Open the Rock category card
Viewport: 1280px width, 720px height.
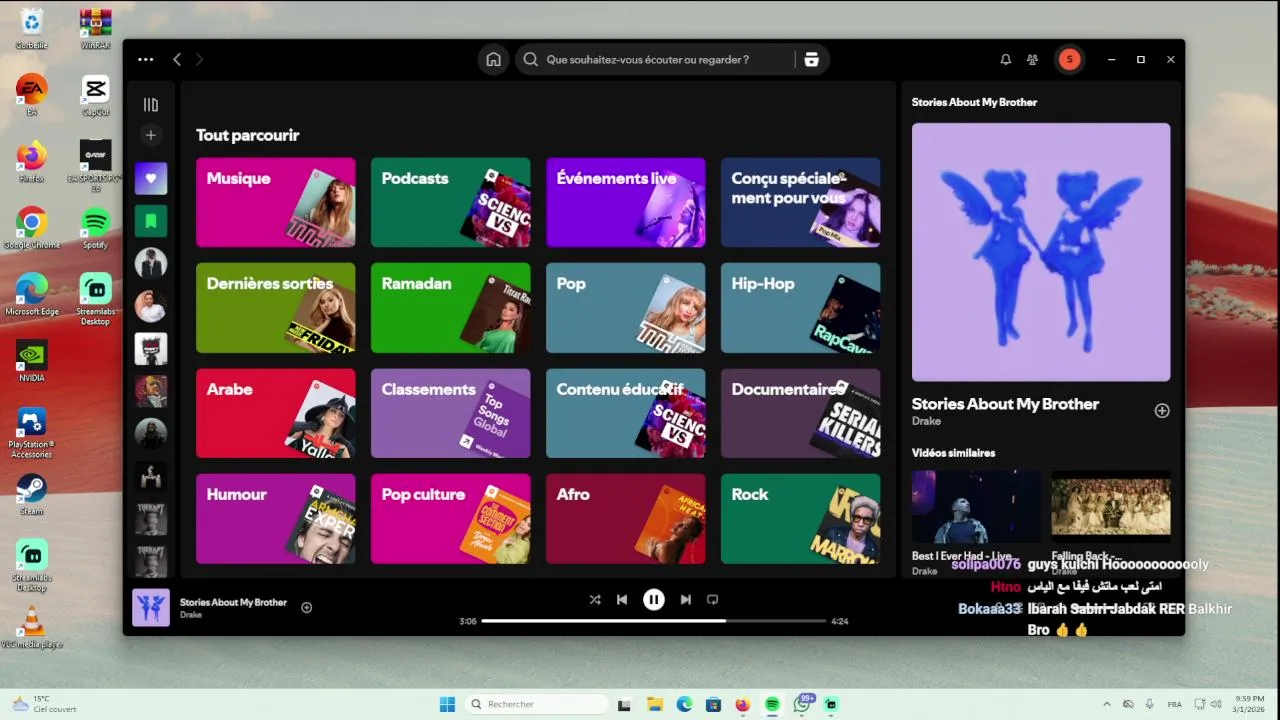[x=801, y=519]
